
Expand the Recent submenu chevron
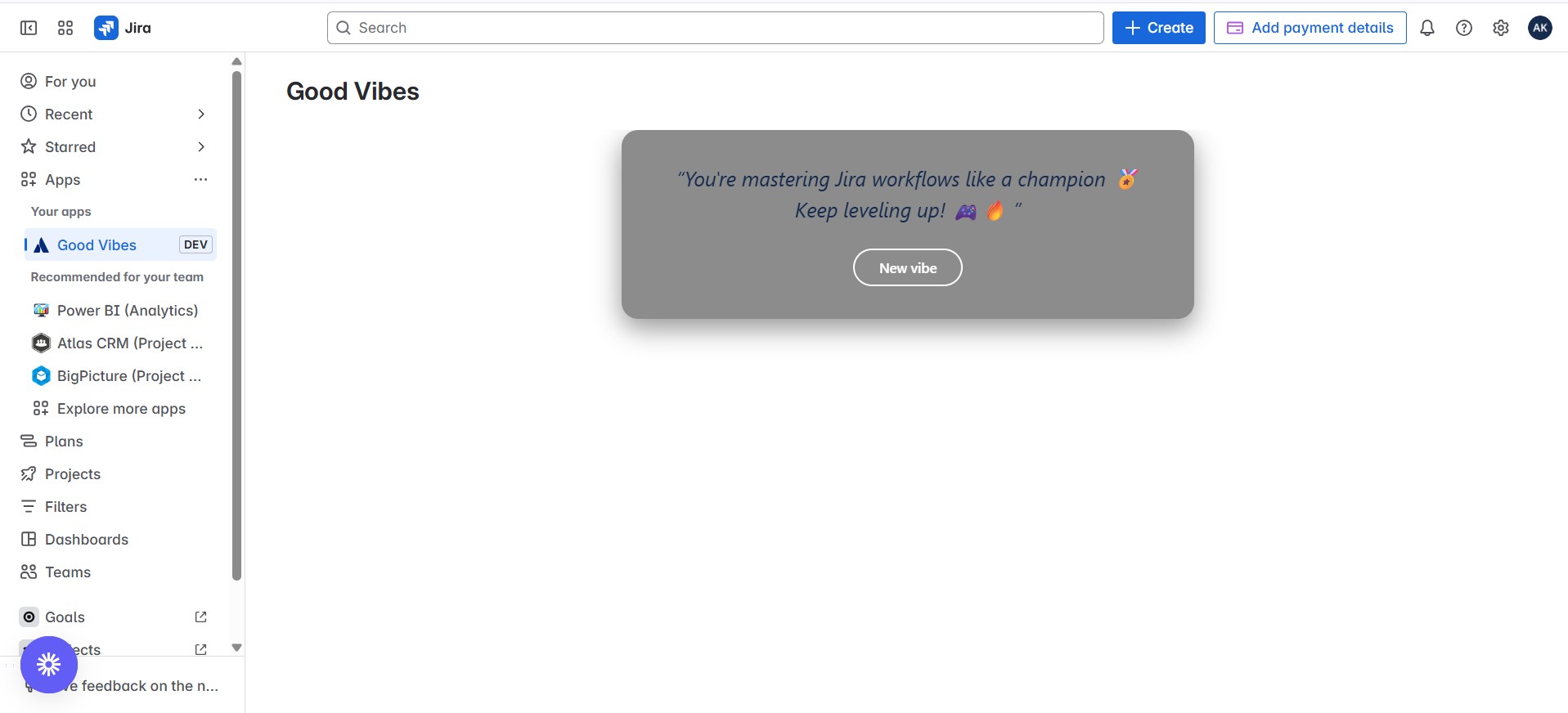click(201, 114)
